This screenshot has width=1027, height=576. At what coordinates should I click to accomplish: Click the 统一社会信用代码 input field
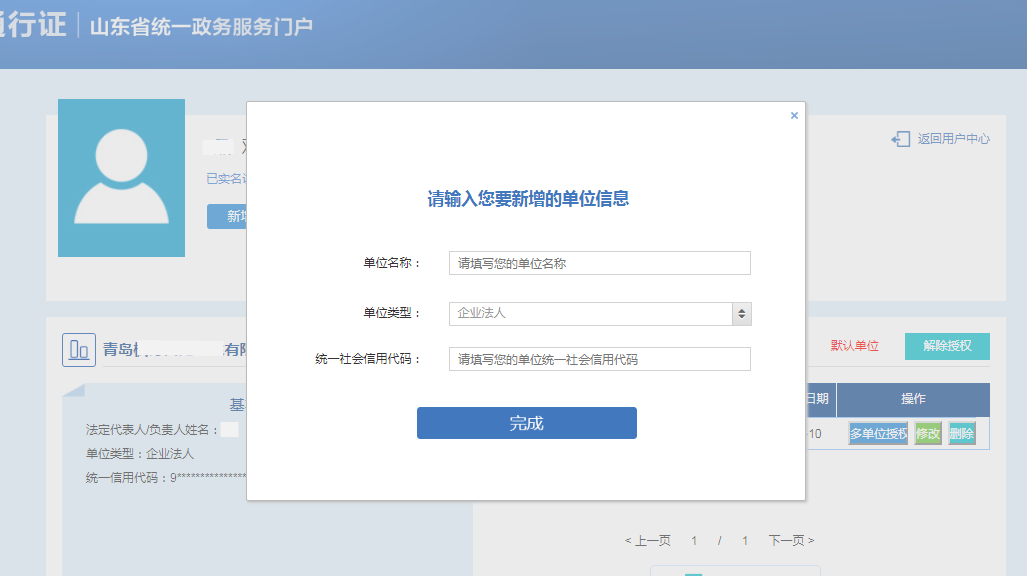tap(599, 358)
